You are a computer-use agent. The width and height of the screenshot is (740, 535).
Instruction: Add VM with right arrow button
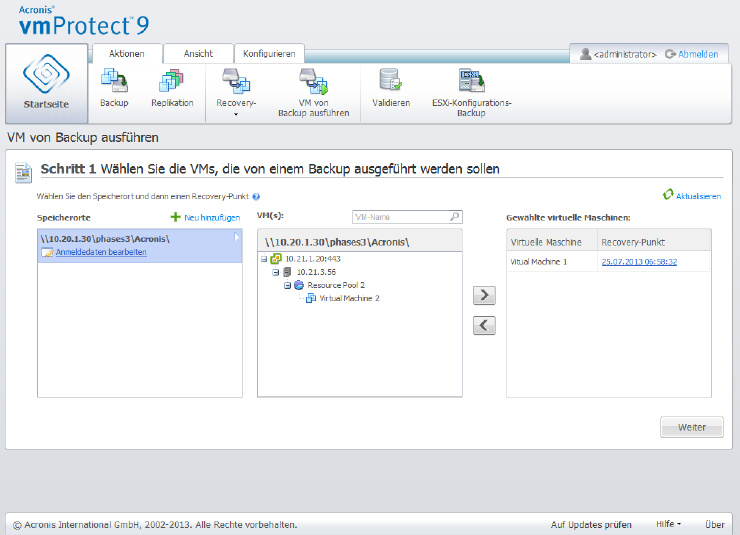(484, 295)
